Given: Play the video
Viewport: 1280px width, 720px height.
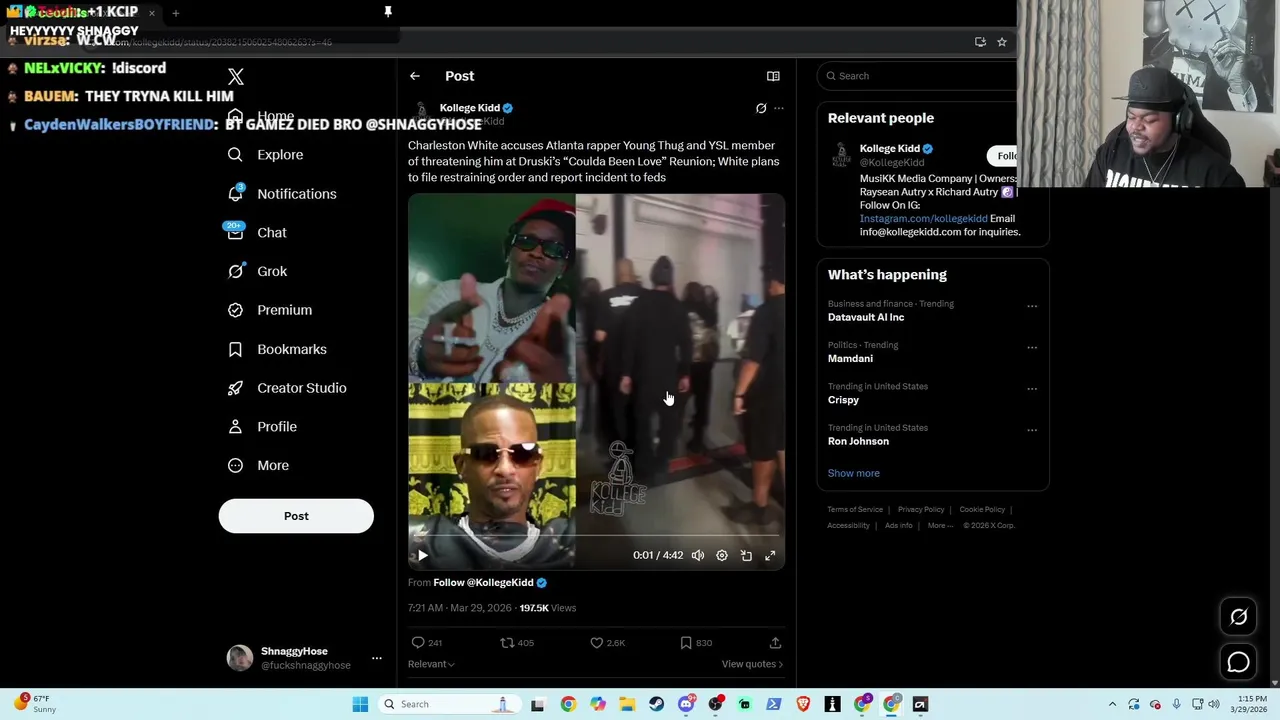Looking at the screenshot, I should pyautogui.click(x=423, y=555).
